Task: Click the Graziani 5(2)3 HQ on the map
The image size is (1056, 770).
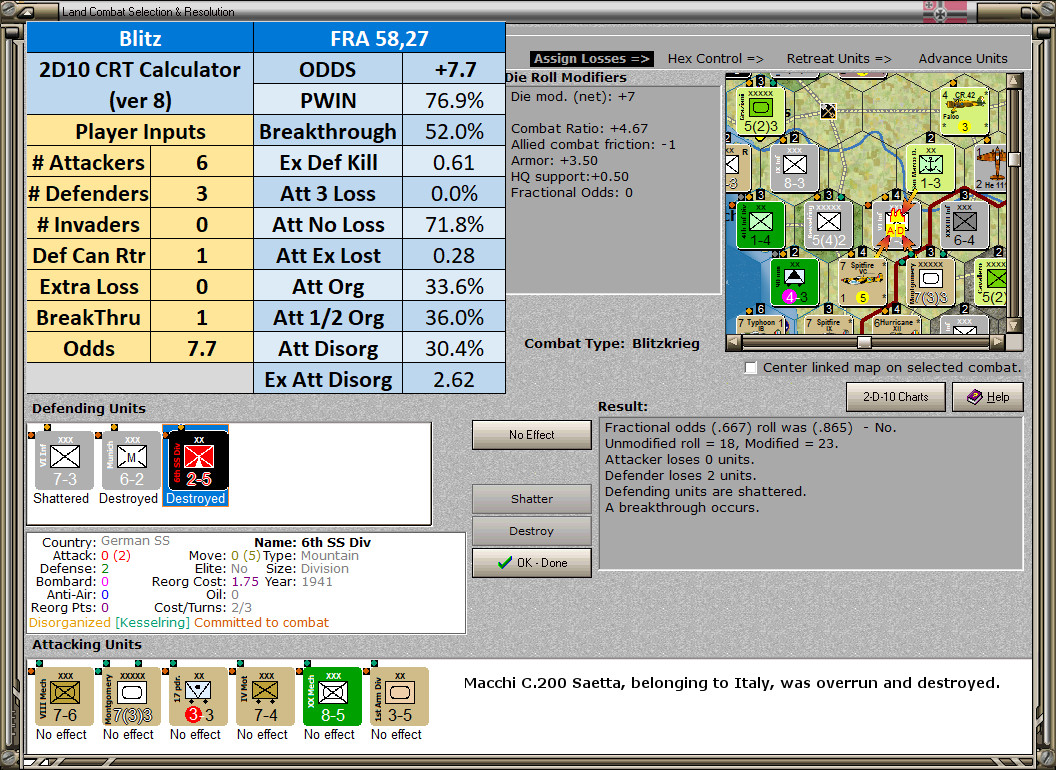Action: click(x=760, y=111)
